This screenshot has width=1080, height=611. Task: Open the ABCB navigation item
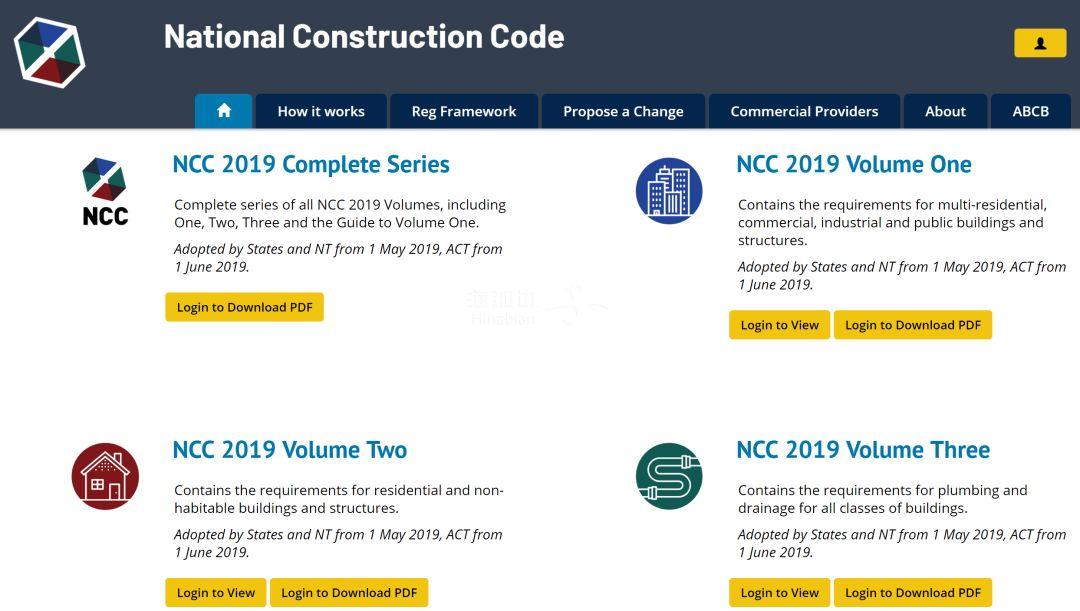click(x=1030, y=111)
